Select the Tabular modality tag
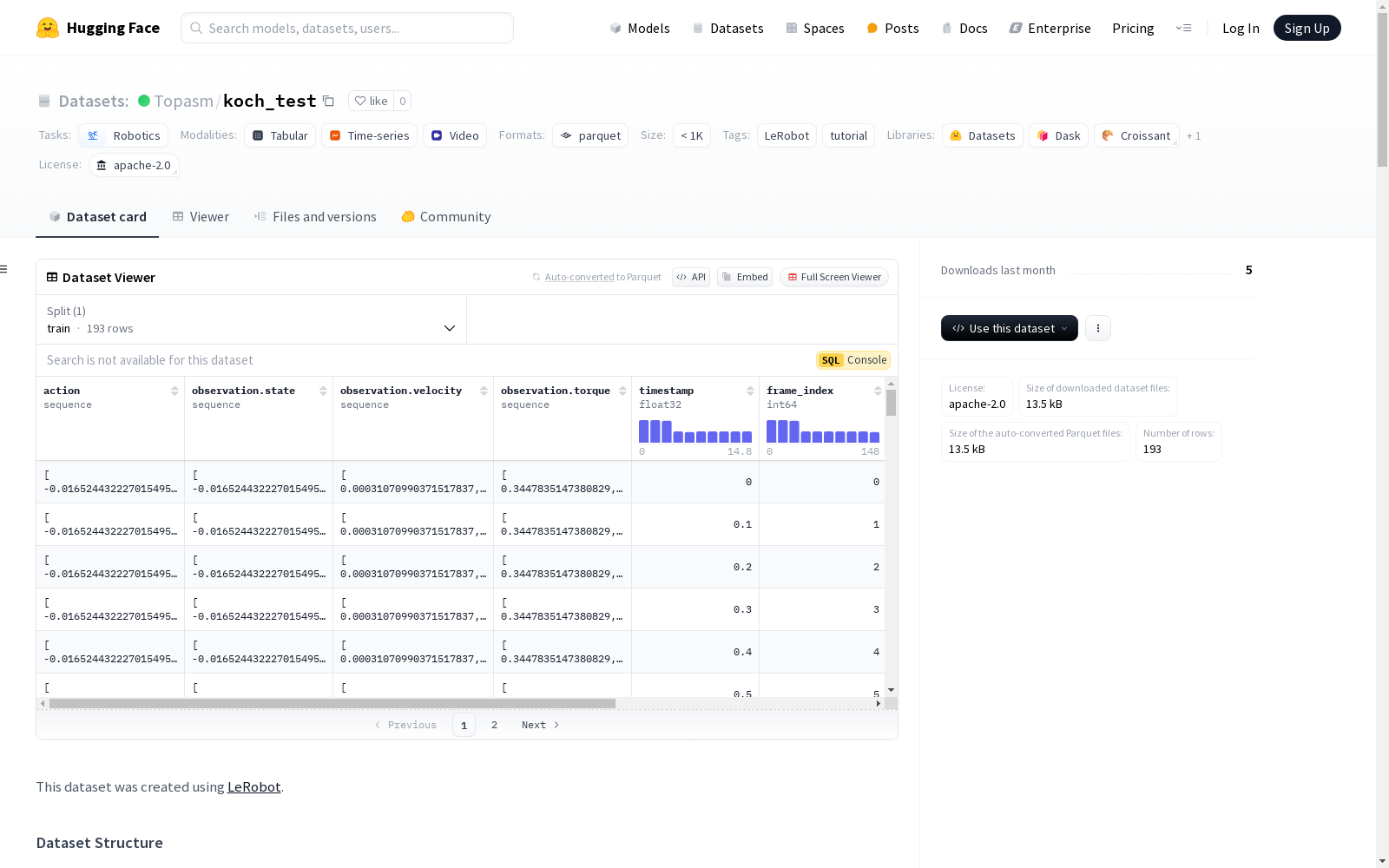The height and width of the screenshot is (868, 1389). click(x=280, y=135)
